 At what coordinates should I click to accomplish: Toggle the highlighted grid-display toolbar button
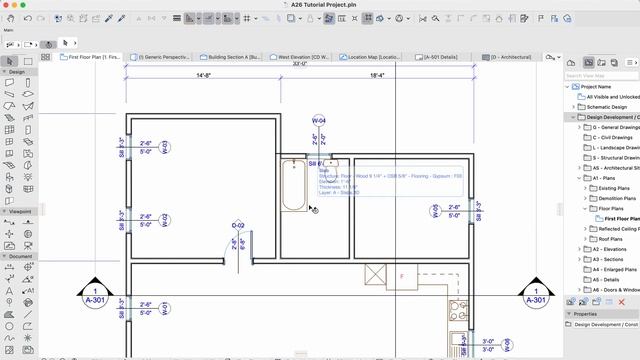367,18
